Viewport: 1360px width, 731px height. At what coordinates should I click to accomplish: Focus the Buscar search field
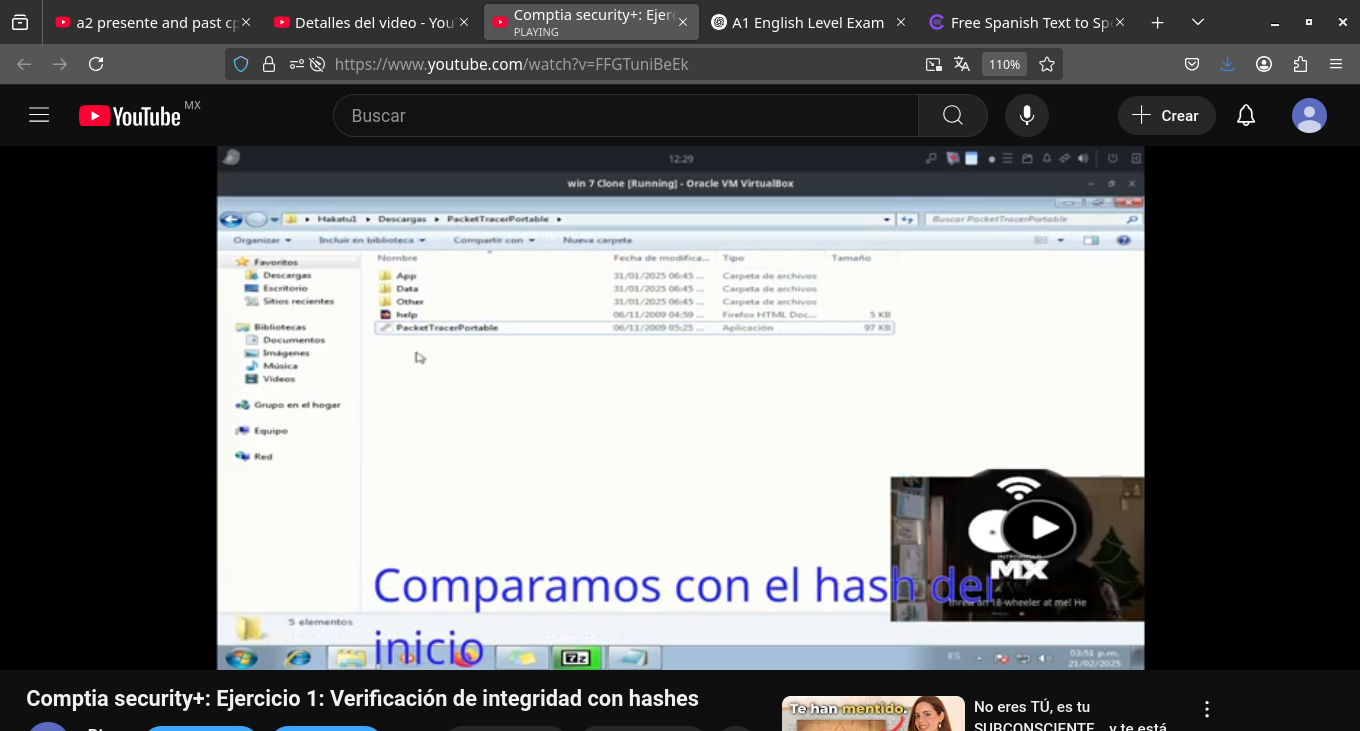(625, 116)
